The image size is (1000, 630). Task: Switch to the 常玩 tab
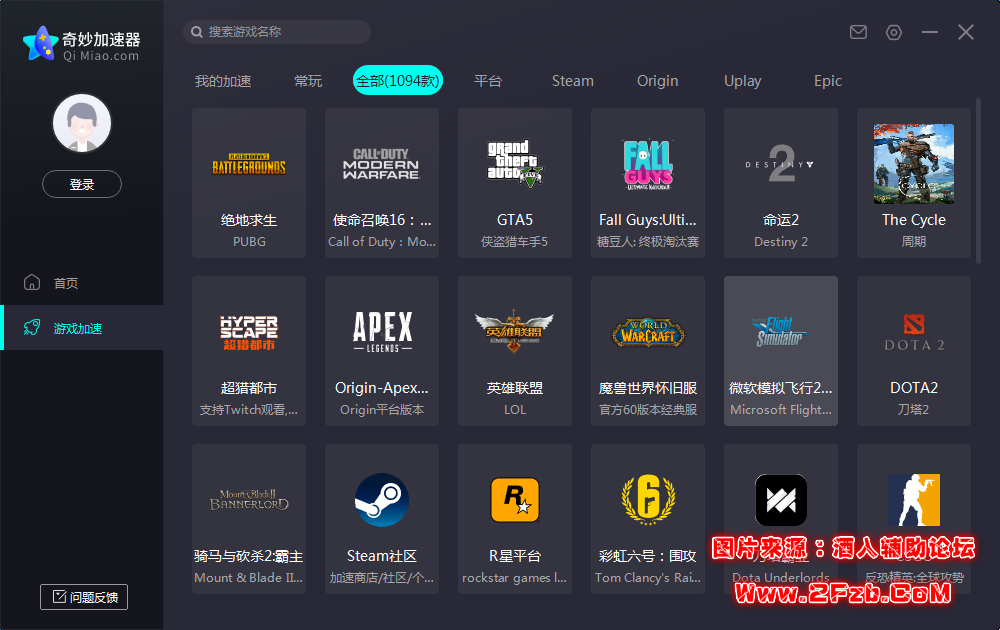tap(308, 81)
